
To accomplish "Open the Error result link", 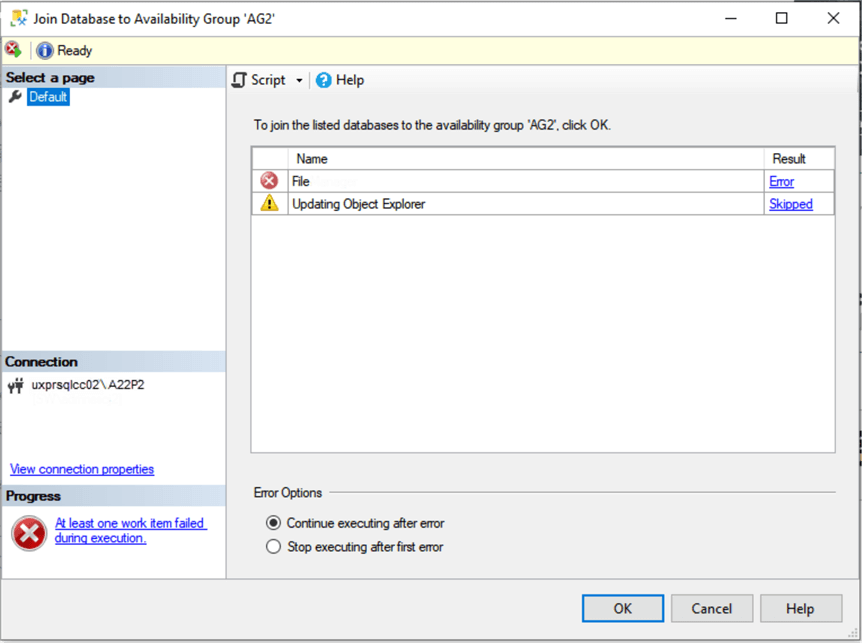I will click(781, 181).
